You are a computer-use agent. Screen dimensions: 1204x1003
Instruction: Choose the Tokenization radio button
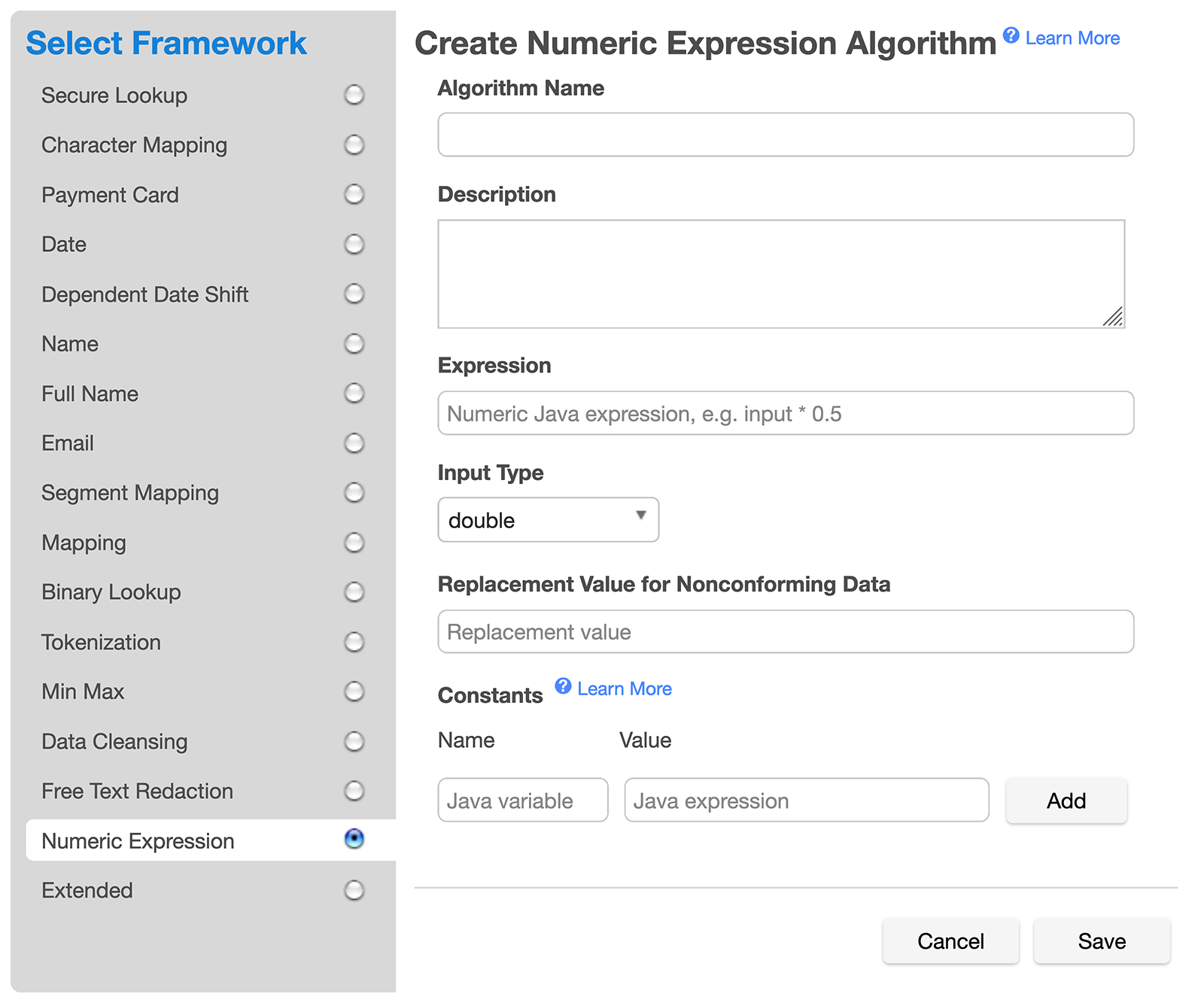(x=354, y=642)
